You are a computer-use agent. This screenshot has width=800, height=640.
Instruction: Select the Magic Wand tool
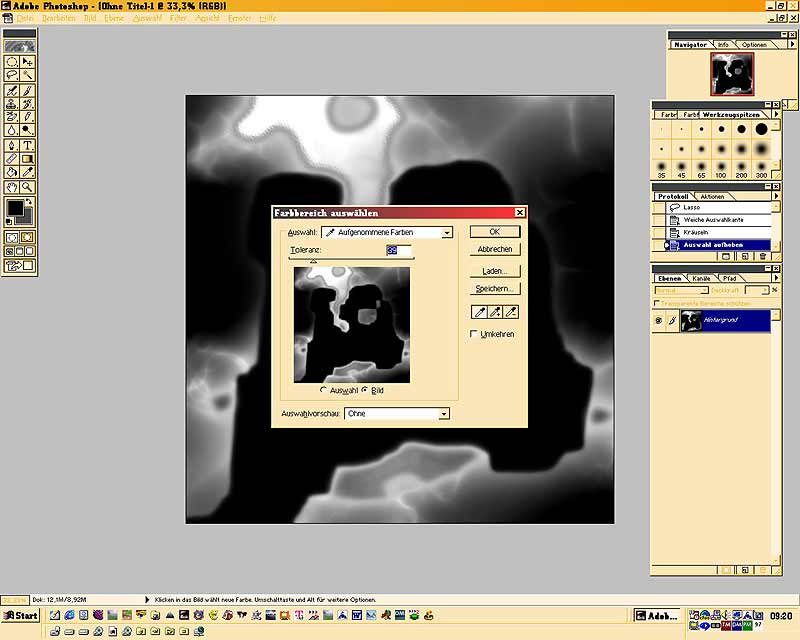point(28,75)
